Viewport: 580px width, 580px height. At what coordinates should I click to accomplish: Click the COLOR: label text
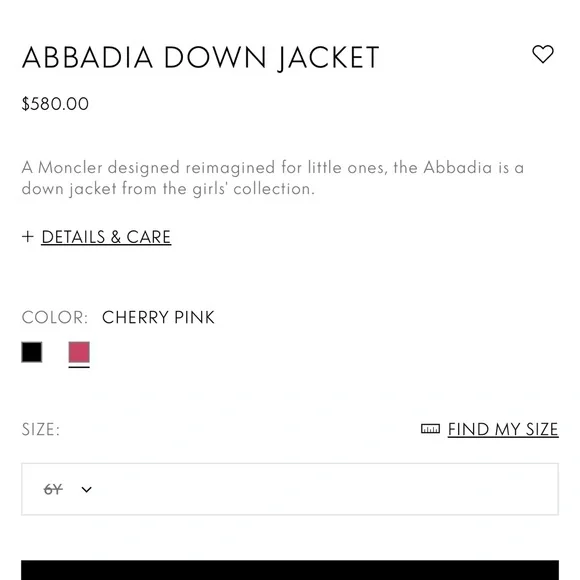pos(55,317)
